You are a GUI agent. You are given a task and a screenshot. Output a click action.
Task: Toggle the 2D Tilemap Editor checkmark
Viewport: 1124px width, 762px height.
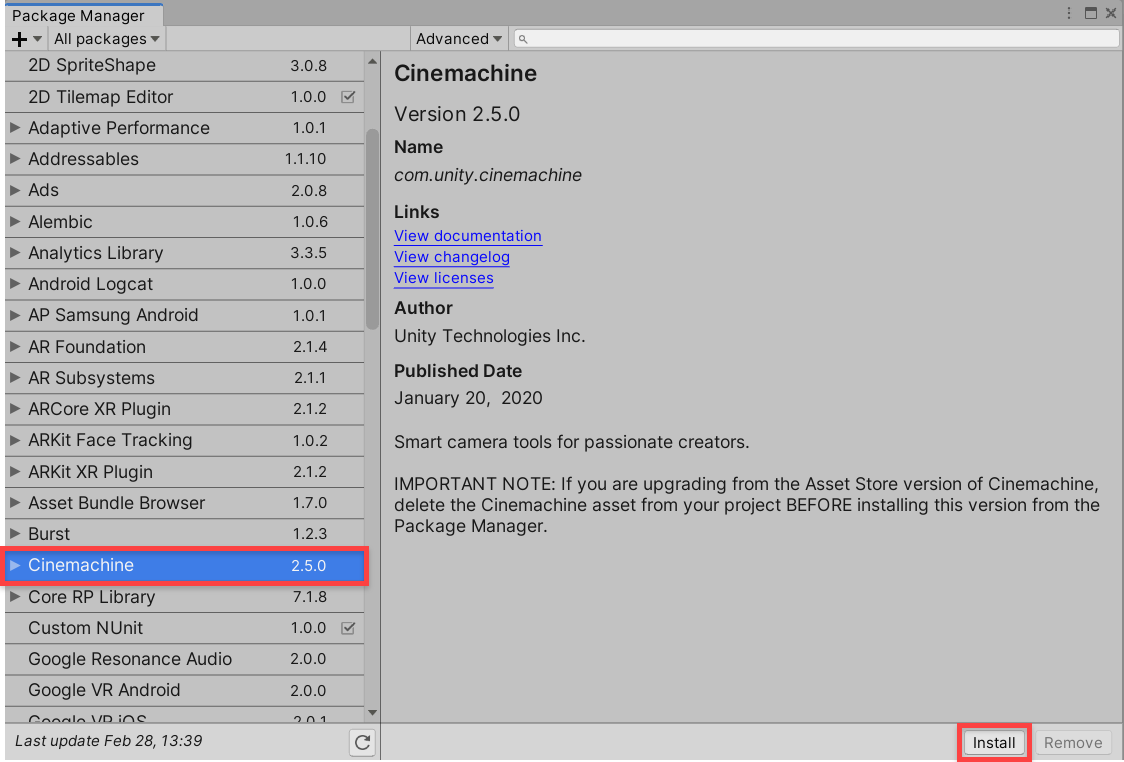(x=348, y=97)
